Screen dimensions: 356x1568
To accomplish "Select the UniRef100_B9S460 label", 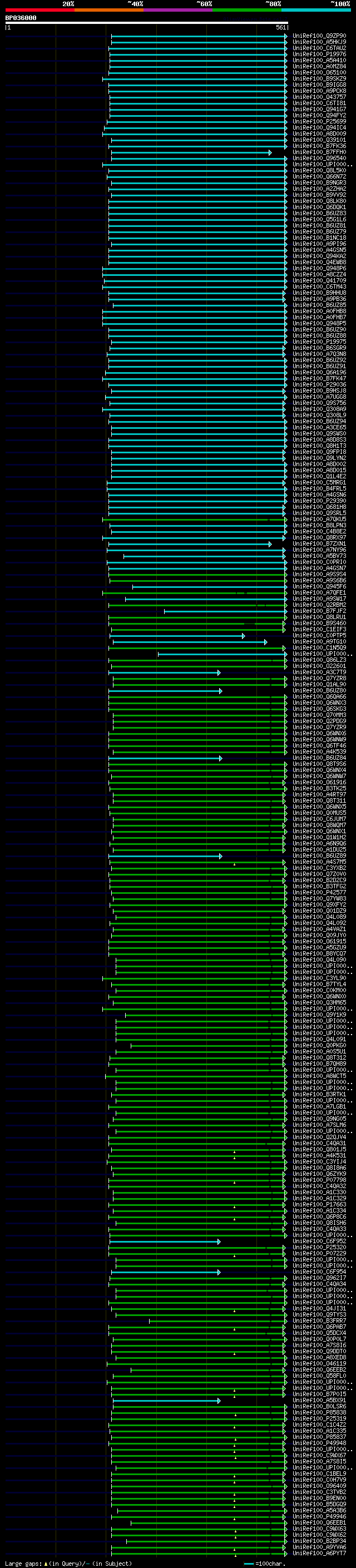I will click(x=319, y=624).
